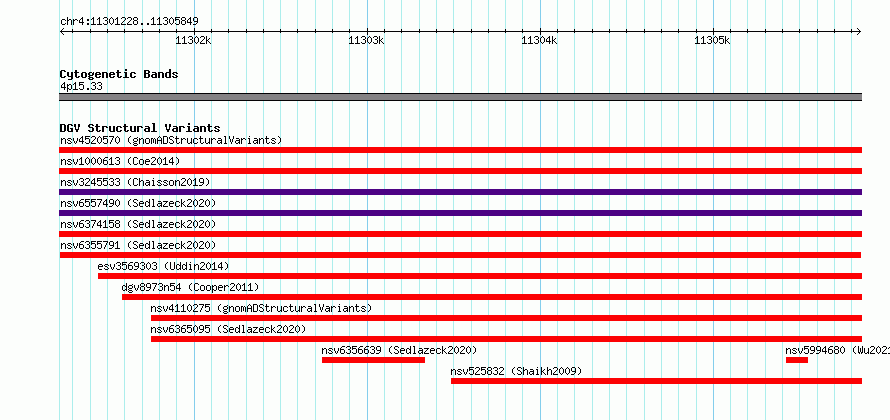The width and height of the screenshot is (890, 420).
Task: Open the nsv4110275 gnomADStructuralVariants label
Action: pyautogui.click(x=261, y=308)
